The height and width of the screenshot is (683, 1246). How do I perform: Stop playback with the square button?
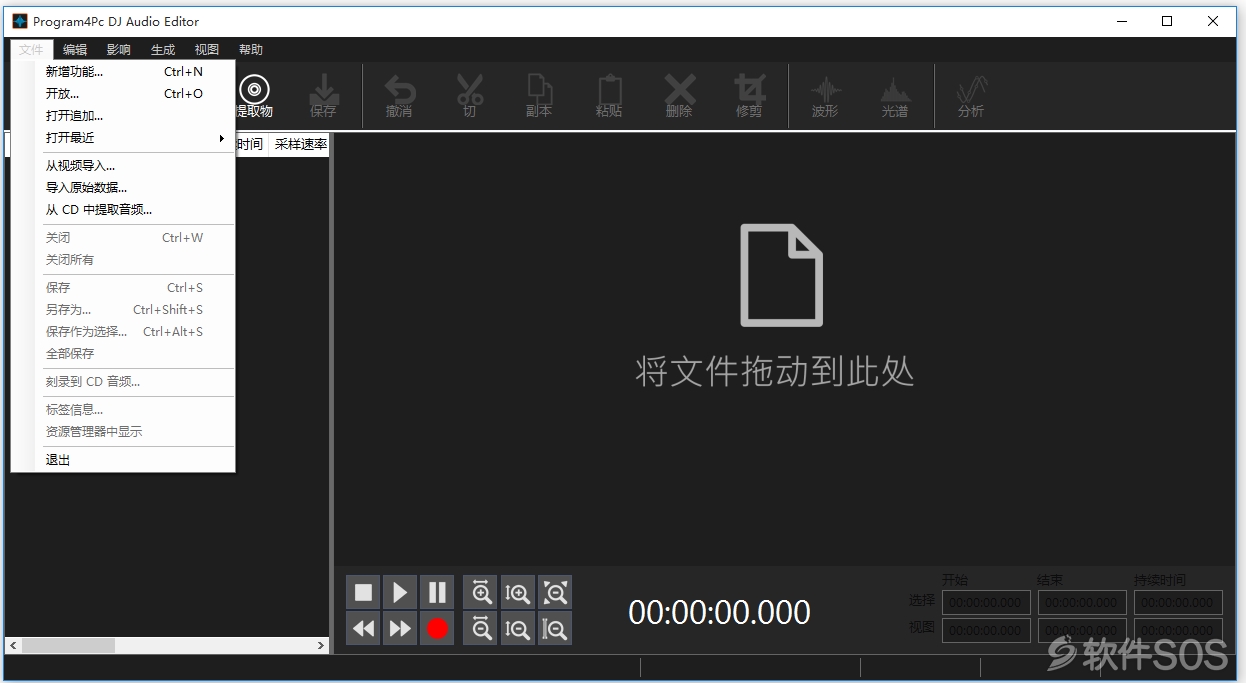tap(363, 592)
